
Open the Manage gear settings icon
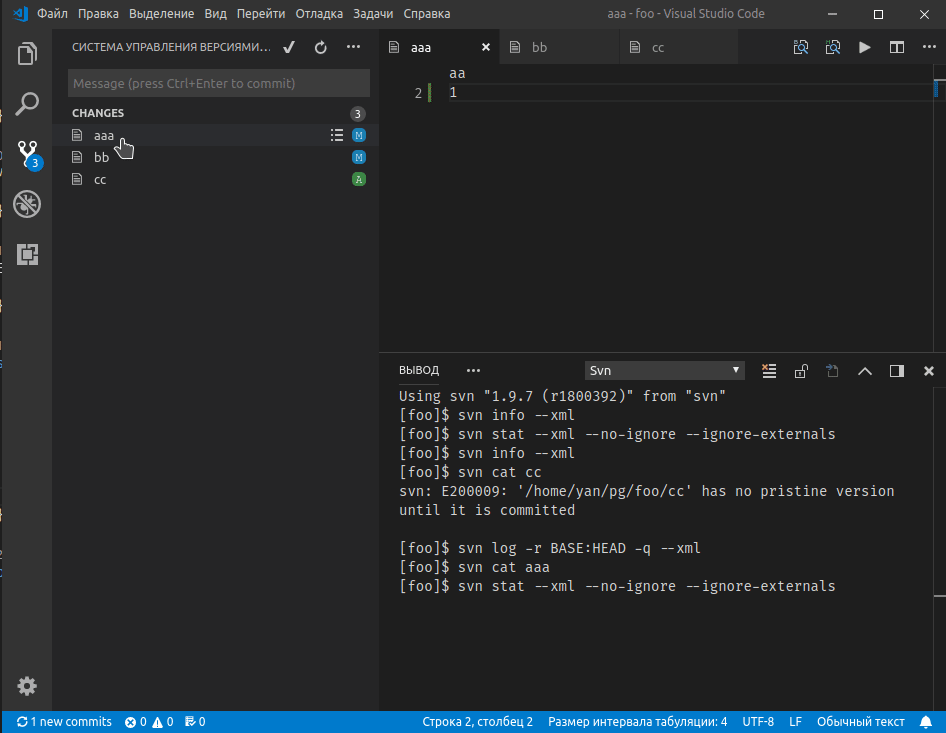click(x=27, y=685)
